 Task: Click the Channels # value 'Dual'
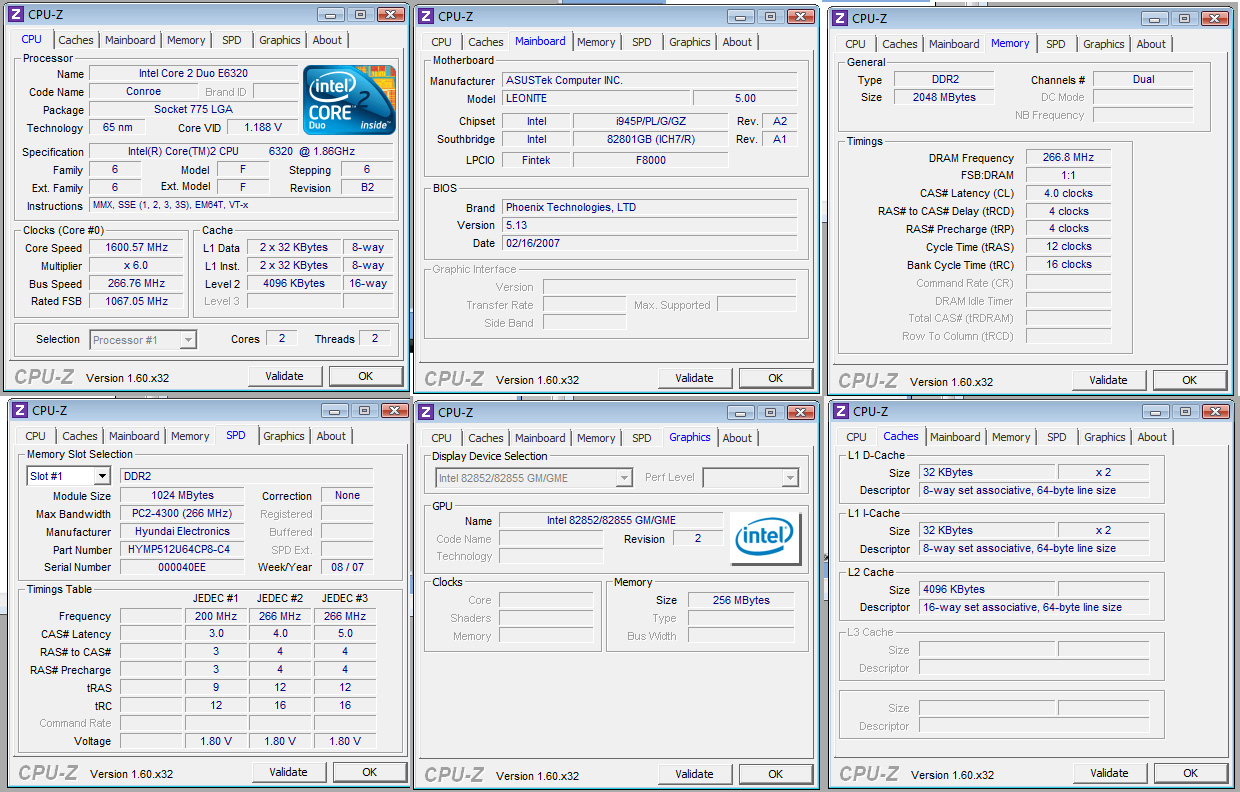(x=1143, y=80)
